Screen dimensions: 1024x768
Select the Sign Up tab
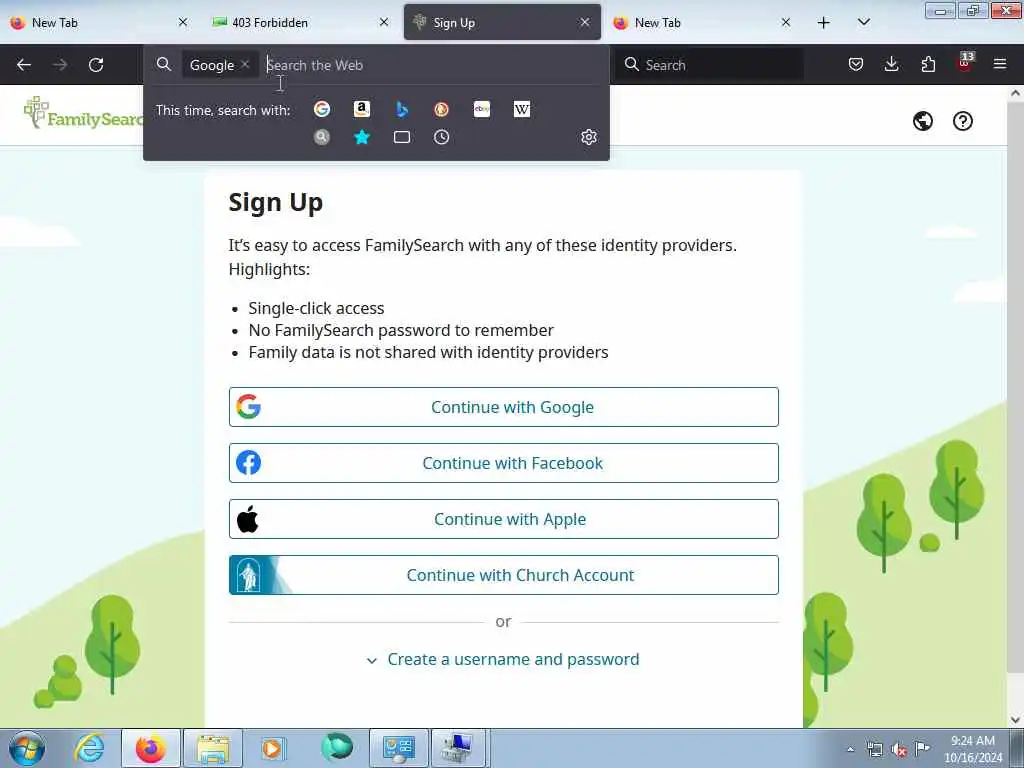(x=502, y=23)
